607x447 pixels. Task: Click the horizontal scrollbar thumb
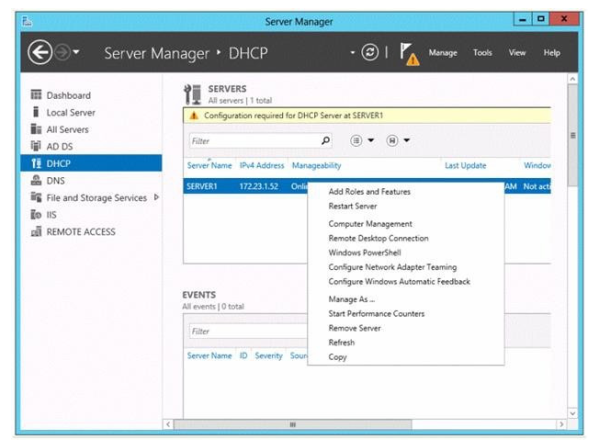293,425
